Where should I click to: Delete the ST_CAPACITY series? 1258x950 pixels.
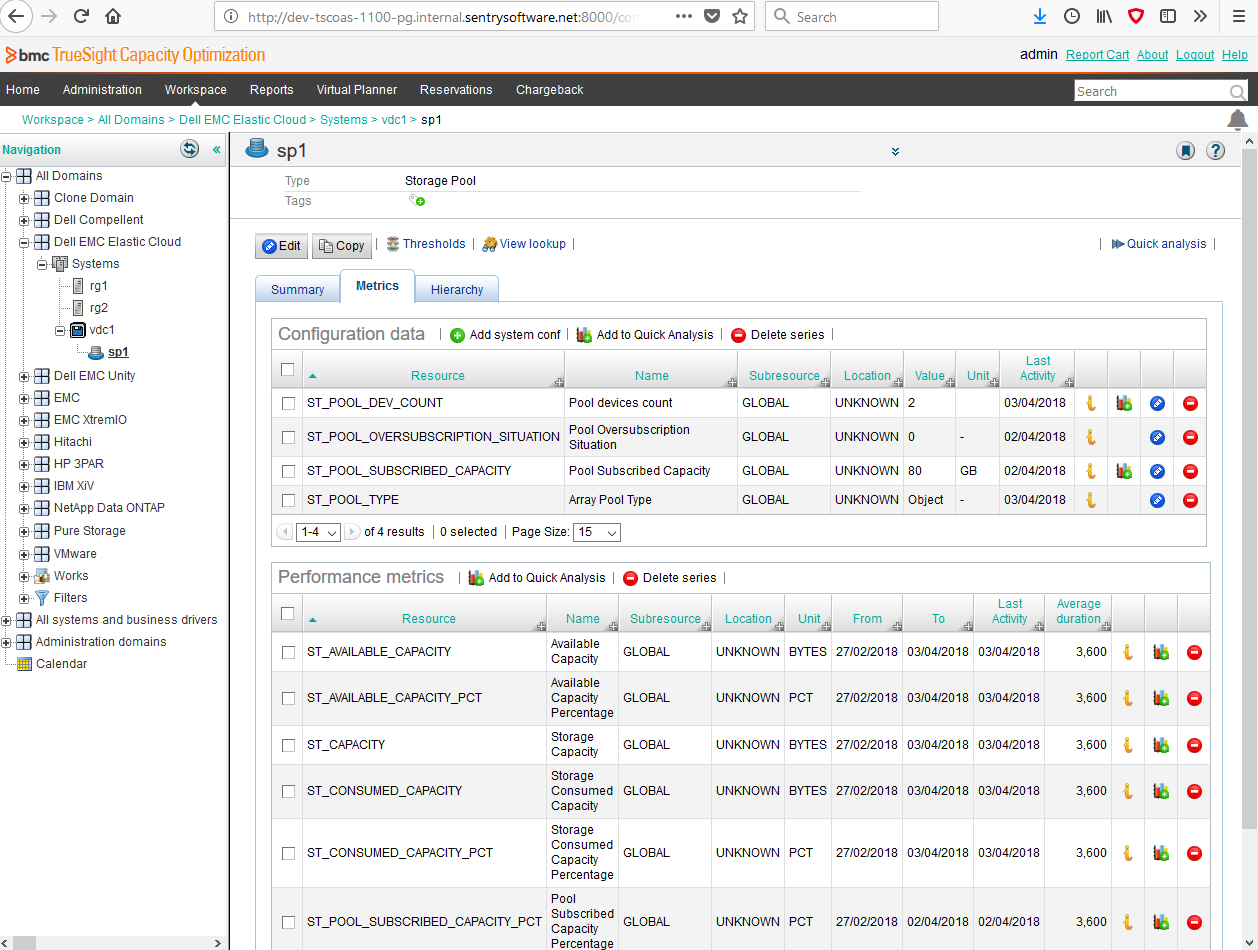[1194, 745]
